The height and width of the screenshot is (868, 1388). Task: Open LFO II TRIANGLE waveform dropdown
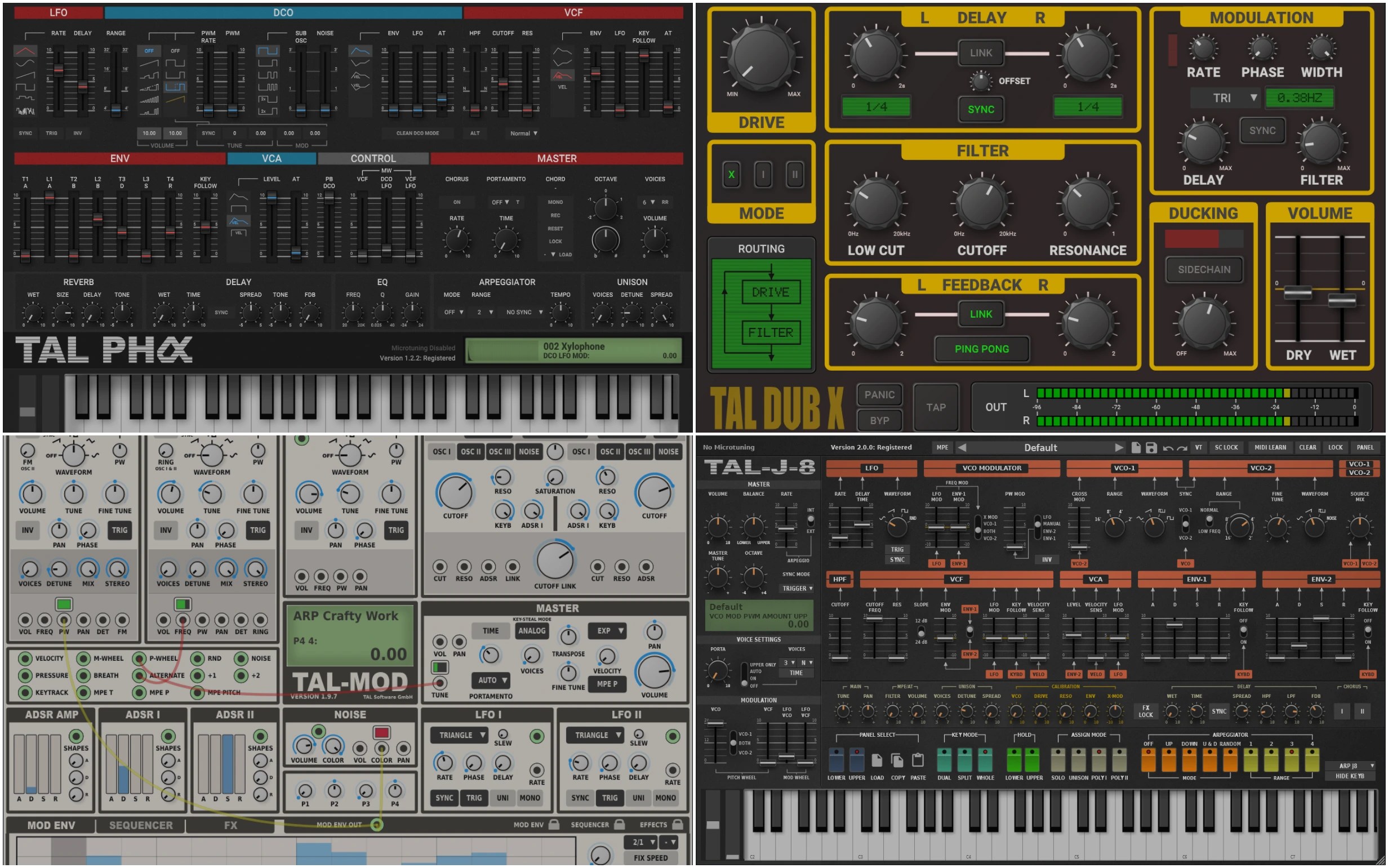click(595, 735)
